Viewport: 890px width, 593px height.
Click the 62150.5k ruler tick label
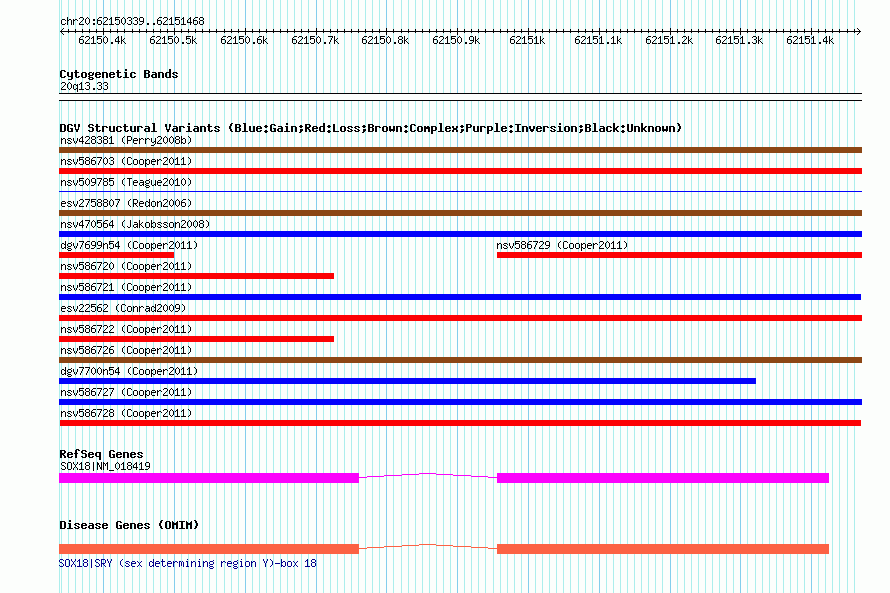pyautogui.click(x=173, y=40)
